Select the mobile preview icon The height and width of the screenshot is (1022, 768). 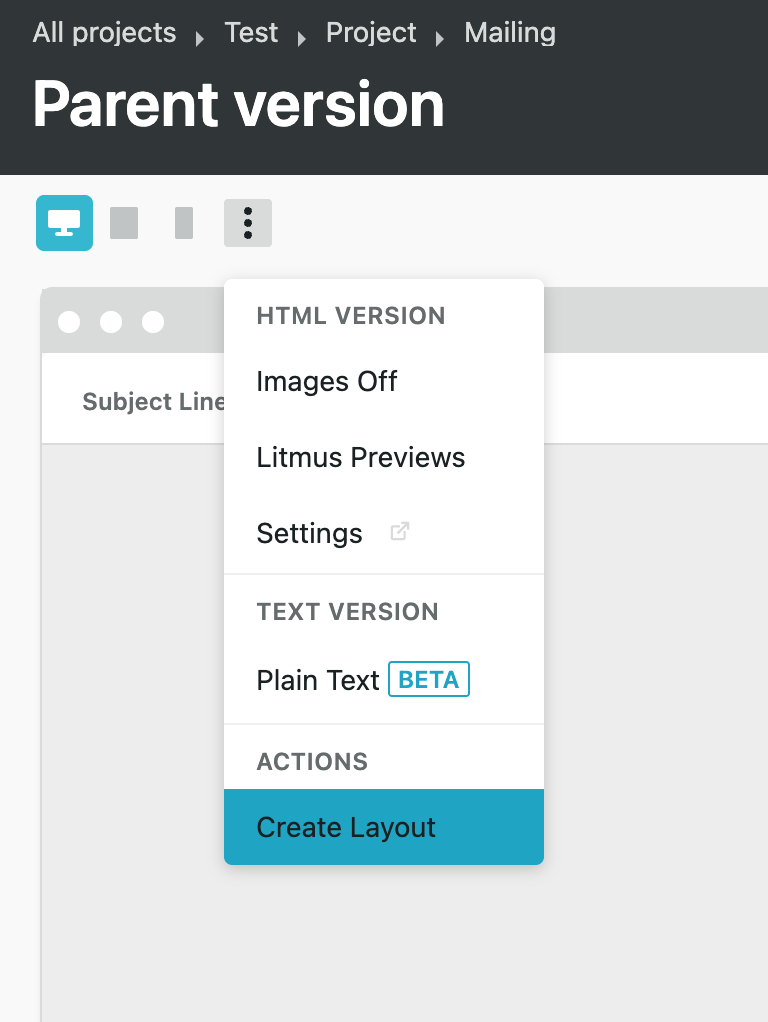(183, 222)
